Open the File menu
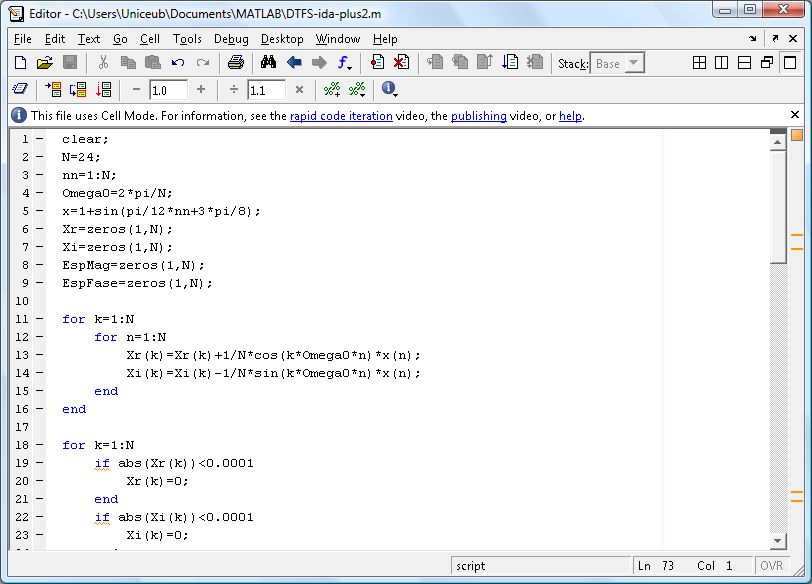The width and height of the screenshot is (812, 584). 23,39
